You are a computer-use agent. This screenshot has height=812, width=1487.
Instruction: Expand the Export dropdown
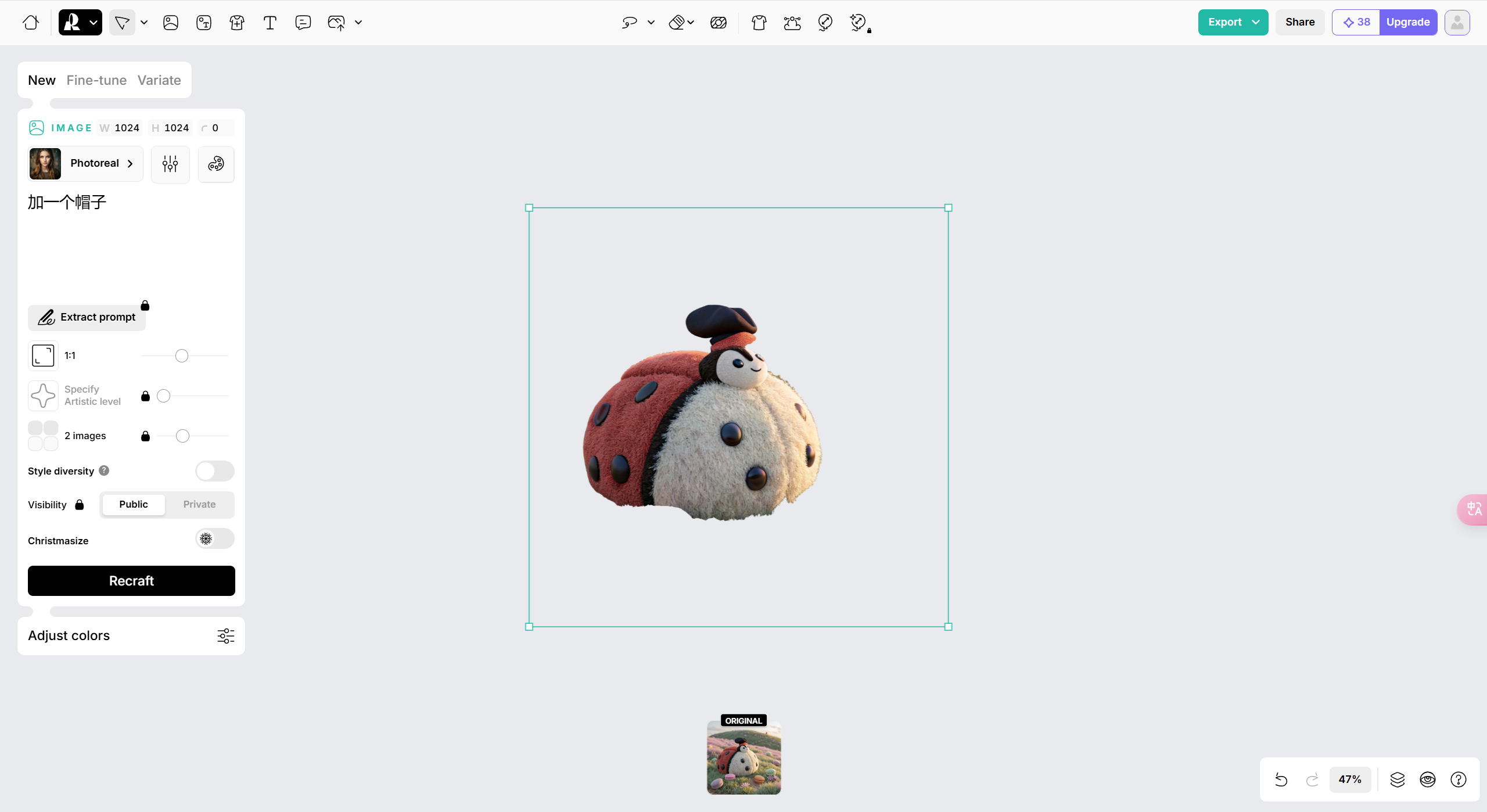coord(1256,23)
